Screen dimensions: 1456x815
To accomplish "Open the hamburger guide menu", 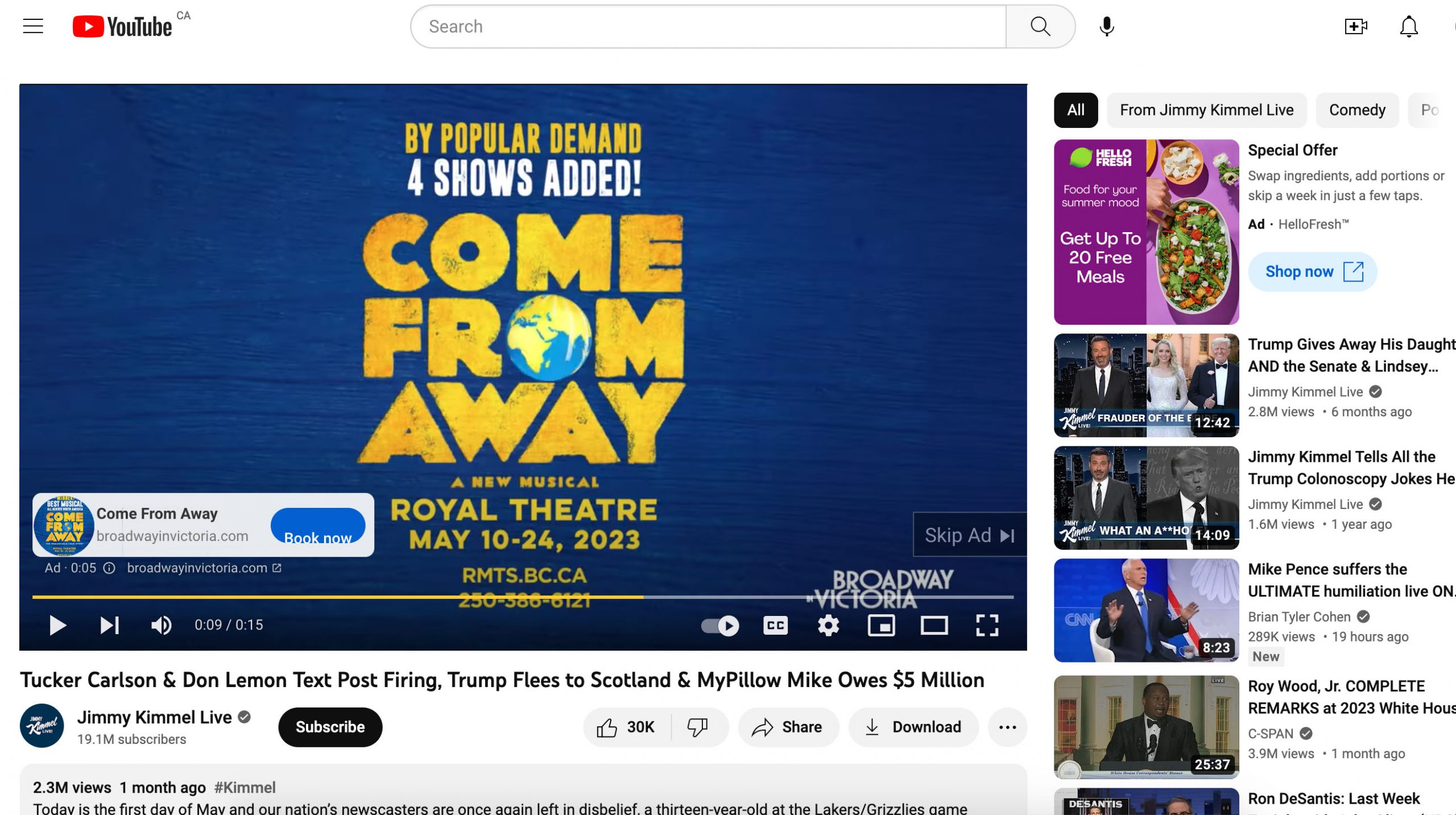I will pyautogui.click(x=33, y=26).
